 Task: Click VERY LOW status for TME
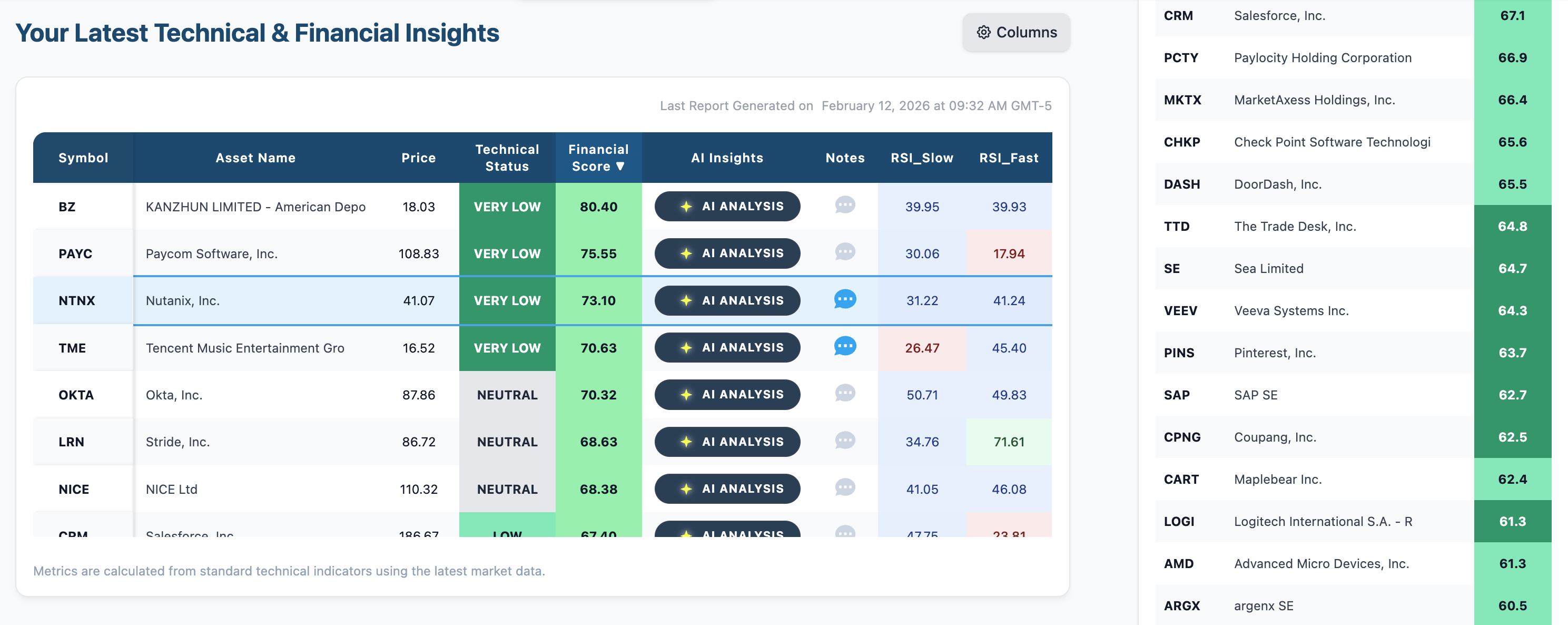(x=507, y=348)
